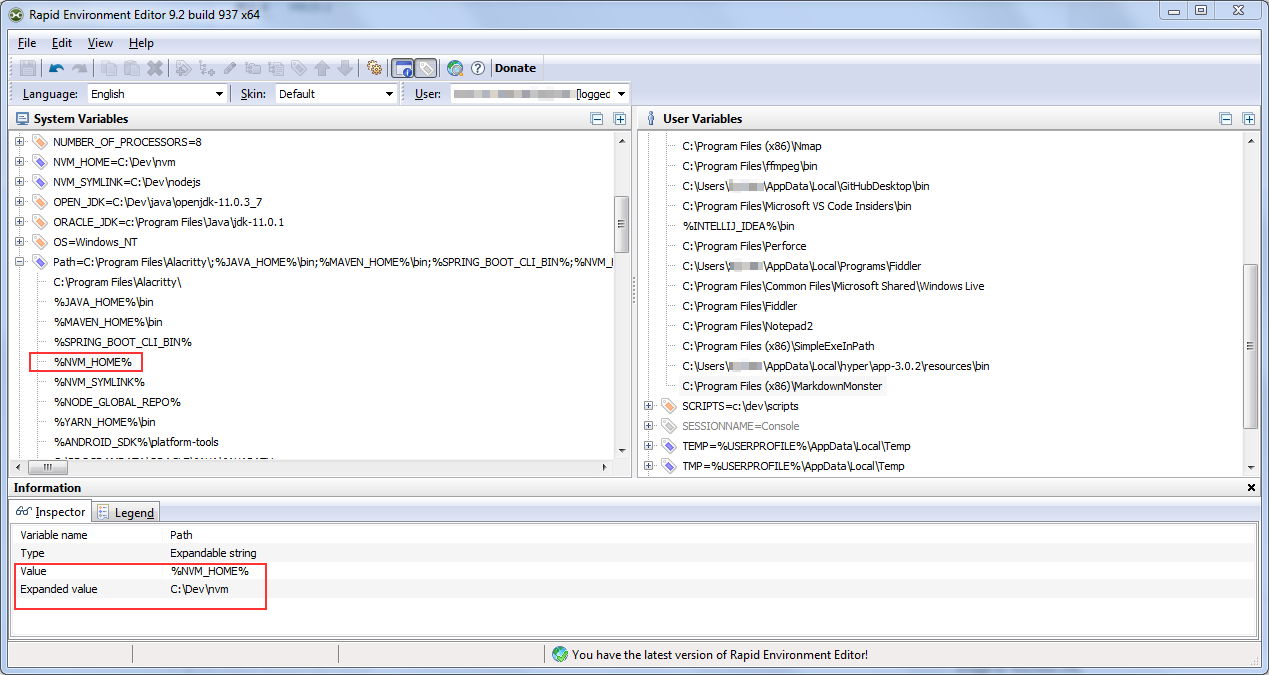
Task: Select C:\Program Files\ffmpeg\bin entry
Action: coord(750,166)
